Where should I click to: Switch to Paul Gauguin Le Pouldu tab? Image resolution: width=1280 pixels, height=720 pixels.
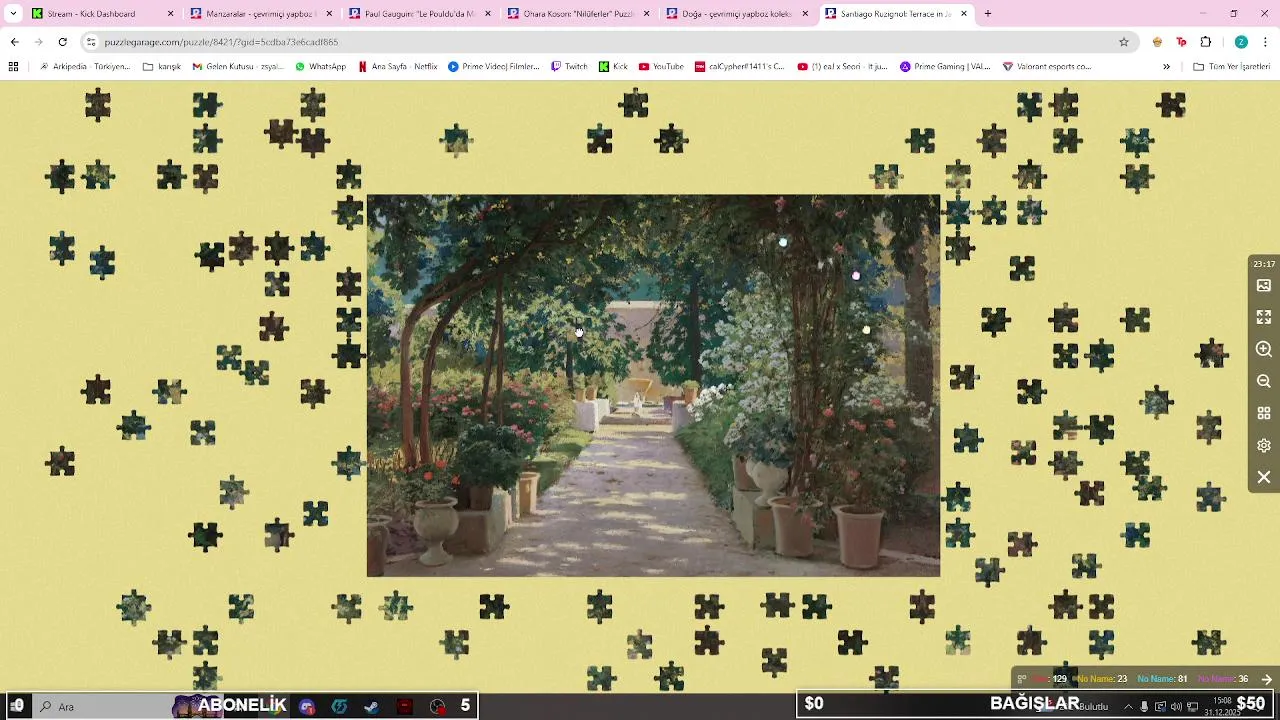418,14
